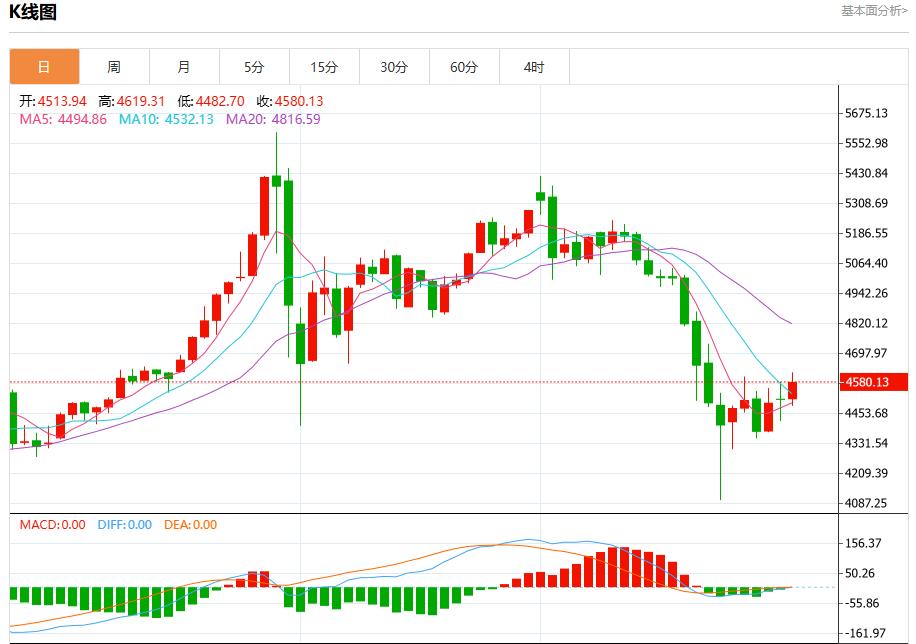This screenshot has width=916, height=644.
Task: Click the 收 closing price value
Action: (x=299, y=101)
